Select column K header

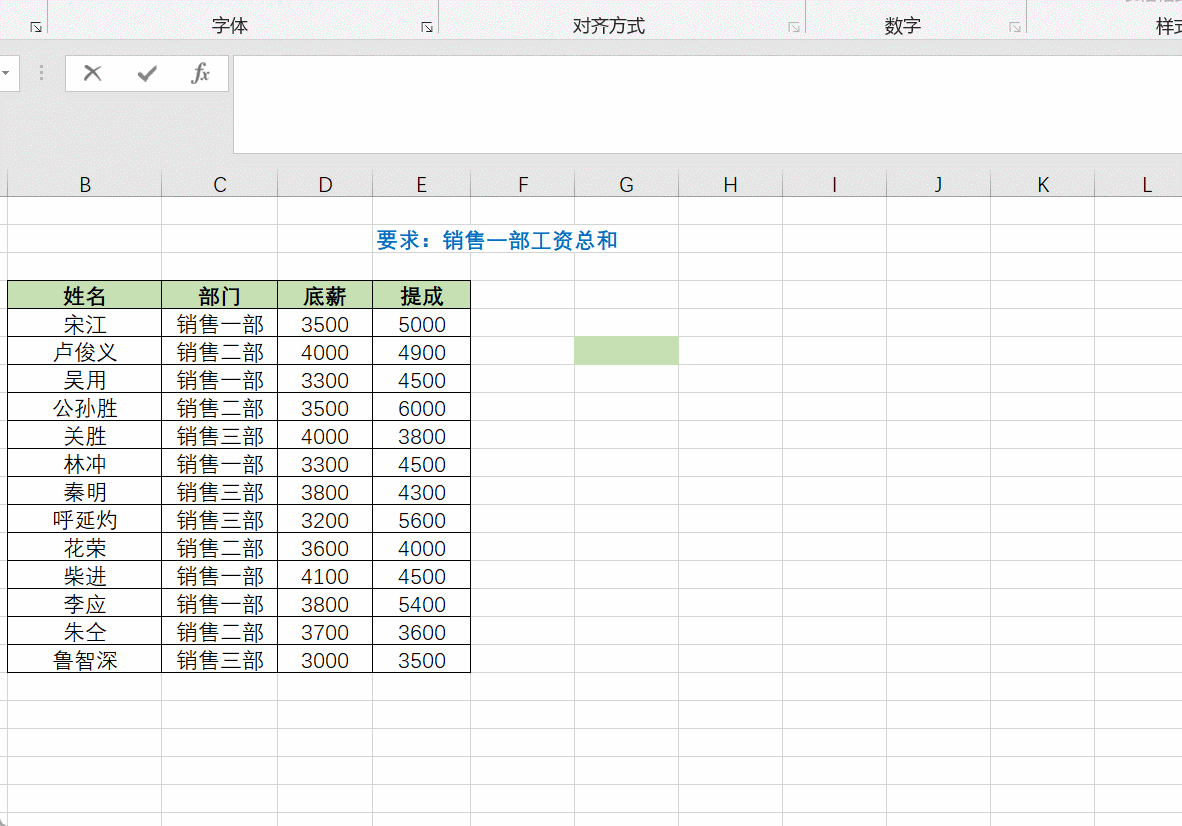click(x=1043, y=185)
